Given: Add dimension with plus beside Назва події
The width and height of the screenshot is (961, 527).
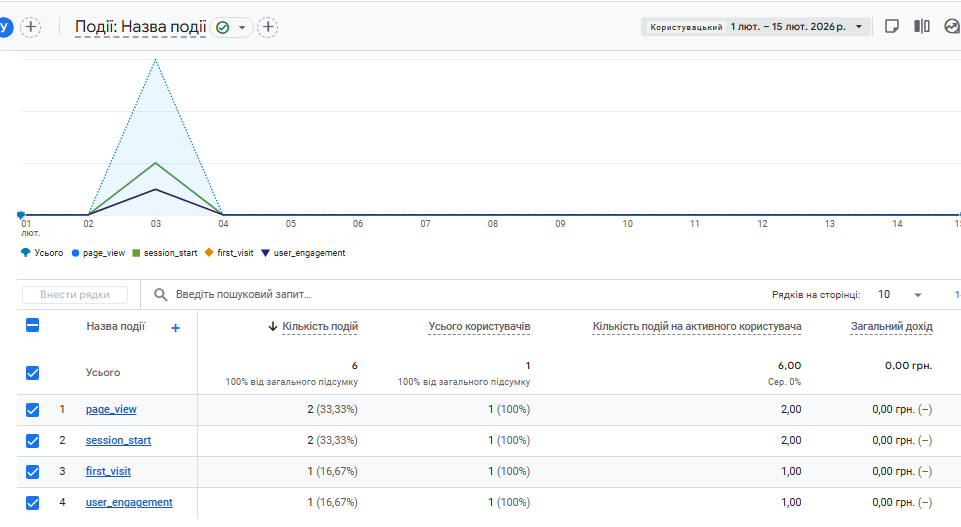Looking at the screenshot, I should [x=176, y=327].
